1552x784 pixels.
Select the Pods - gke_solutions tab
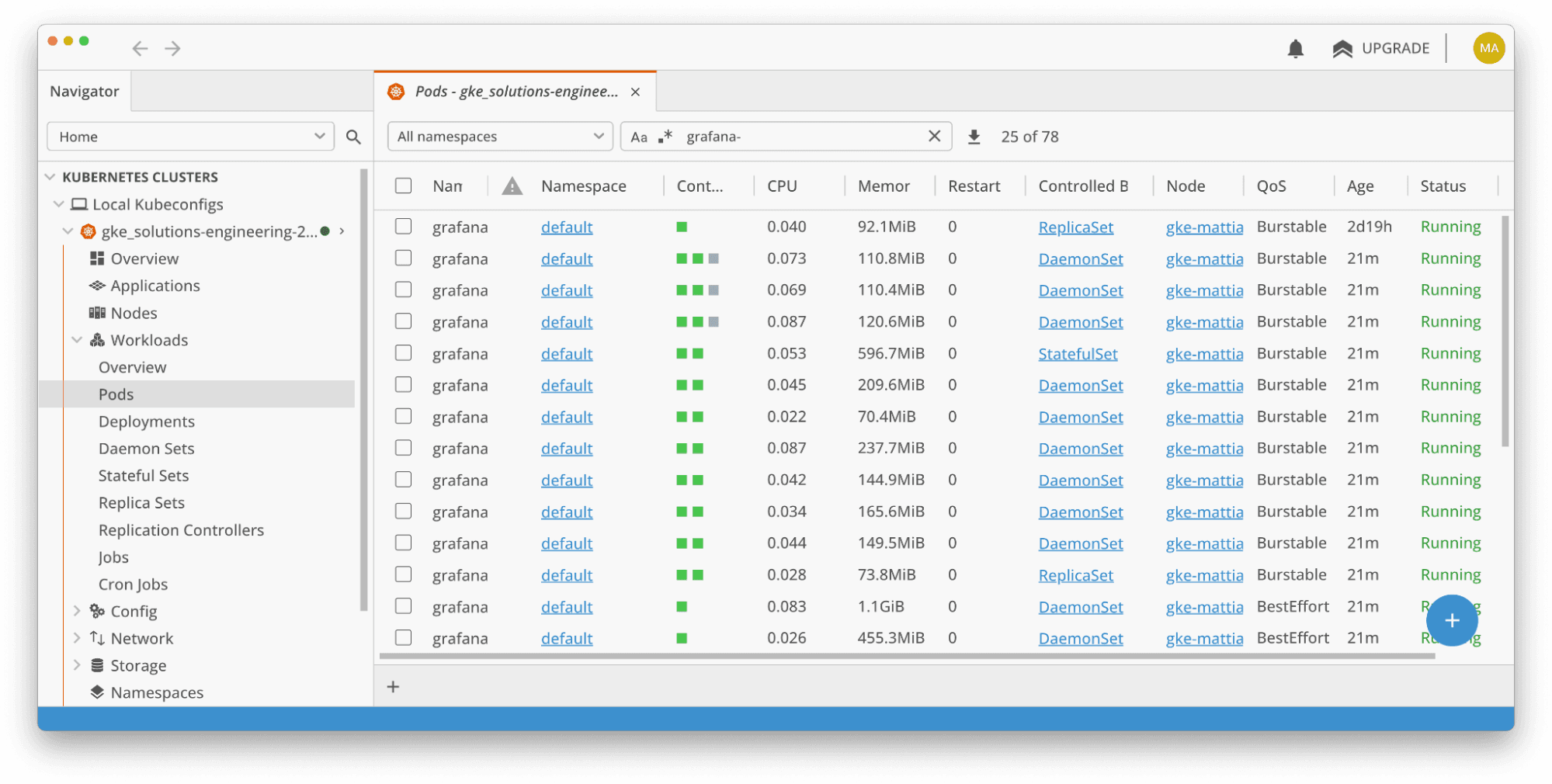pyautogui.click(x=516, y=92)
